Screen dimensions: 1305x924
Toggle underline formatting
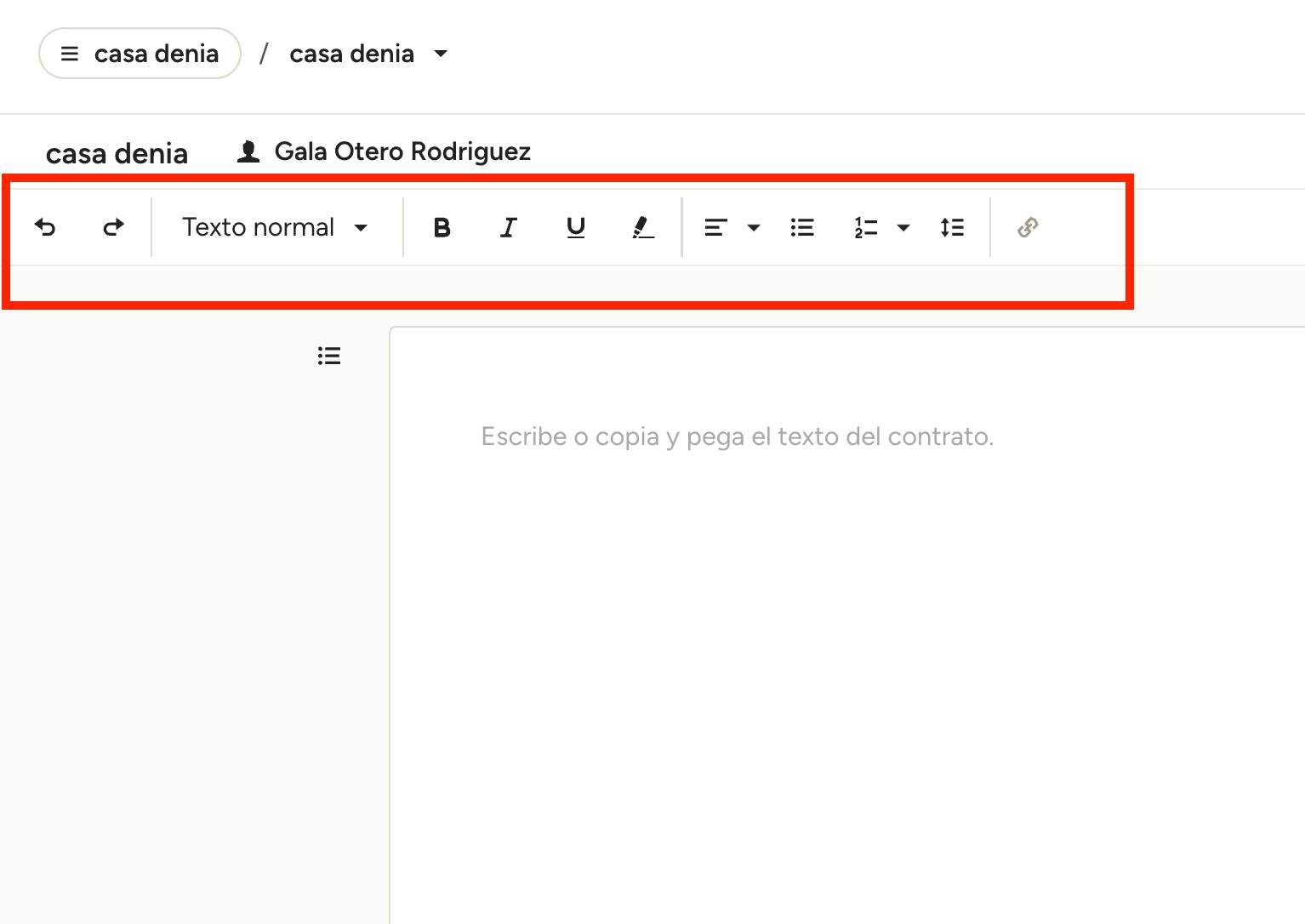click(576, 227)
